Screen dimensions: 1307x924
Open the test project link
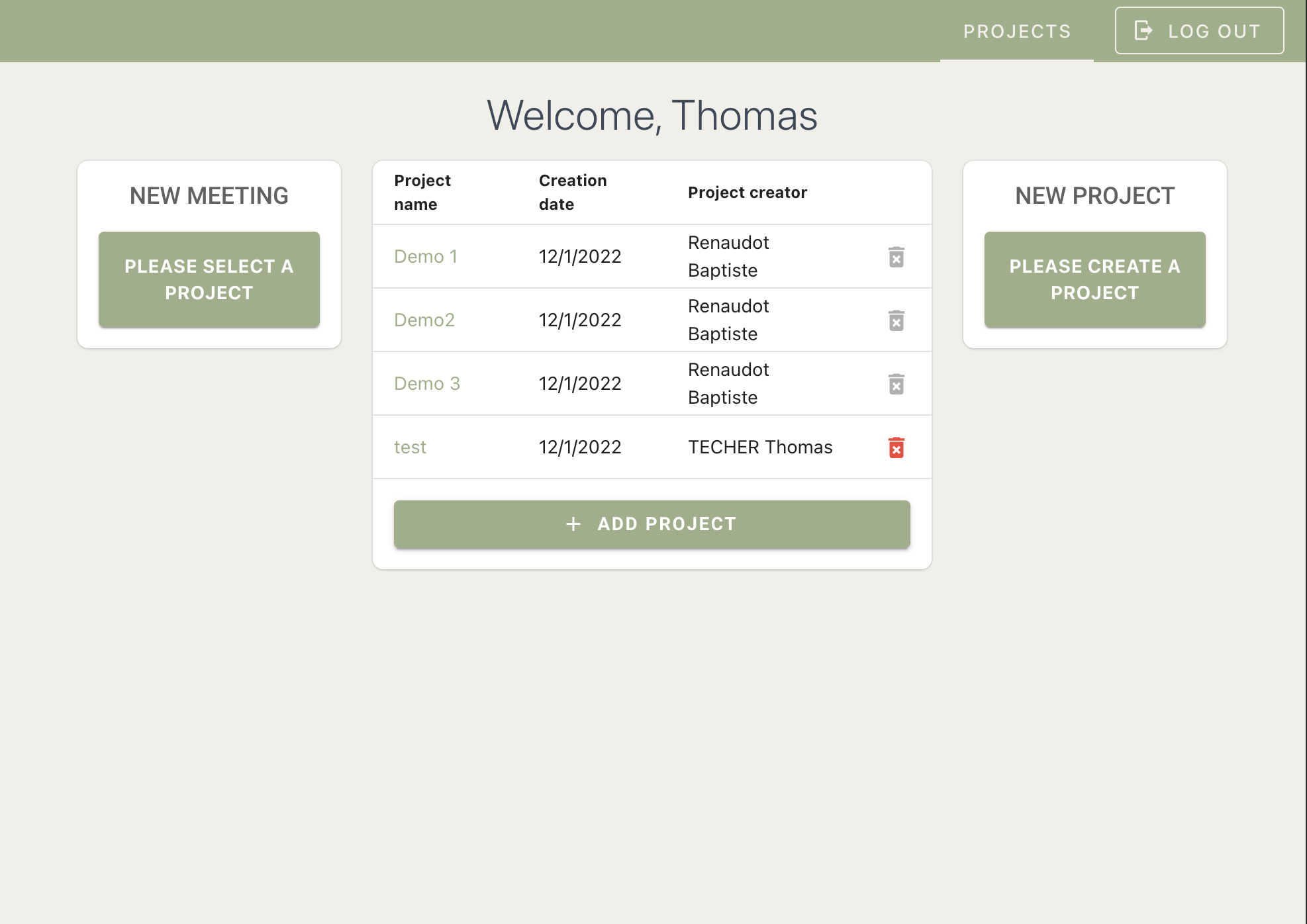coord(410,447)
